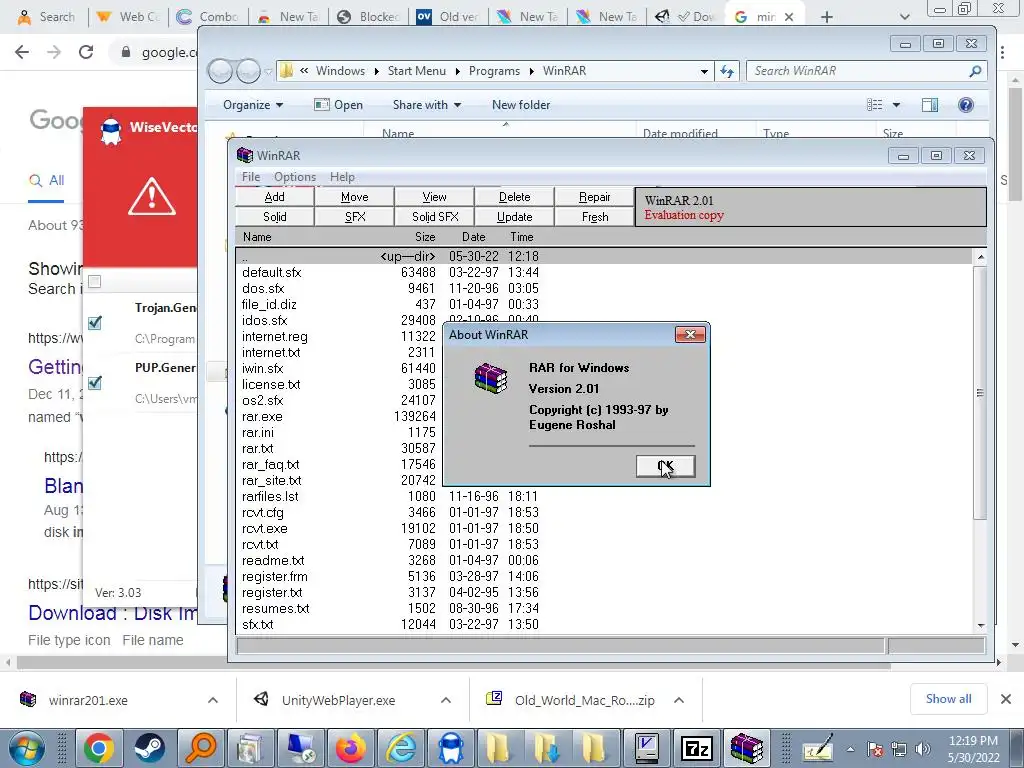This screenshot has width=1024, height=768.
Task: Click the SFX button in WinRAR
Action: pos(355,217)
